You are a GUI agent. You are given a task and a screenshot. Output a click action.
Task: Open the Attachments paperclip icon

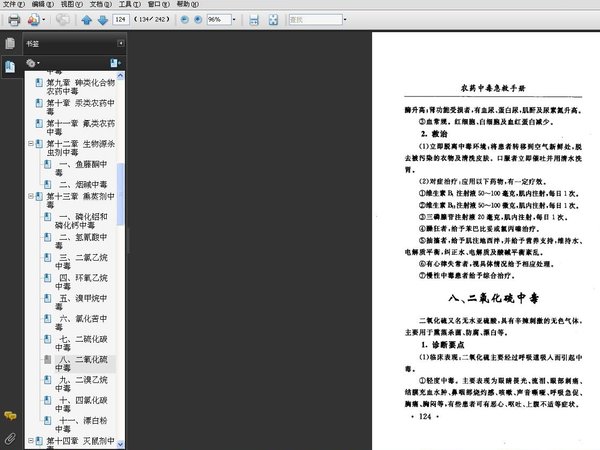coord(10,439)
